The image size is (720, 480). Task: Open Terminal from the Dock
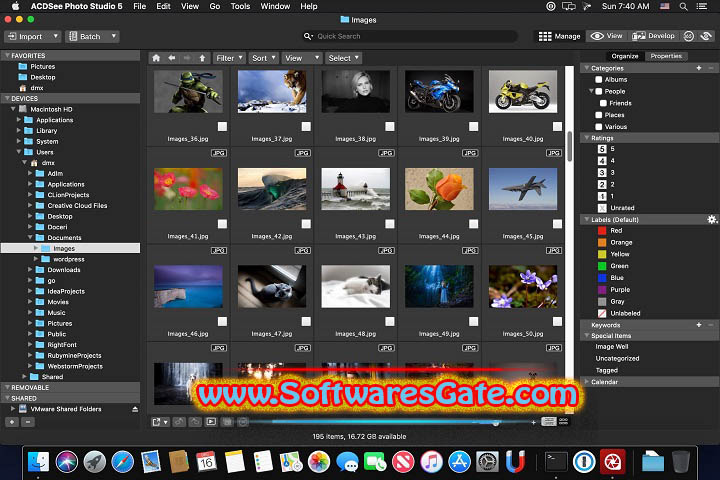click(x=556, y=462)
